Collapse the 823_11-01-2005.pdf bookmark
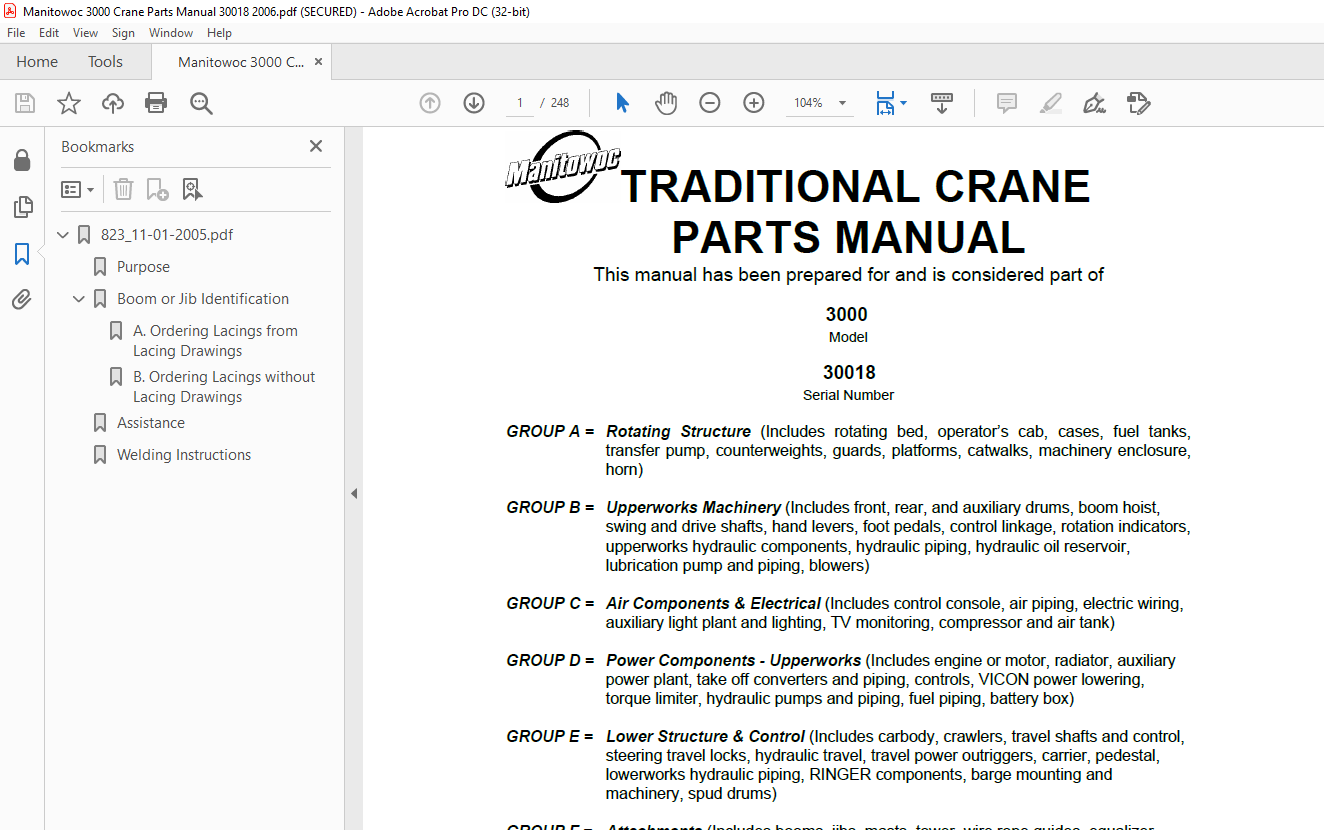Image resolution: width=1324 pixels, height=830 pixels. pos(63,235)
